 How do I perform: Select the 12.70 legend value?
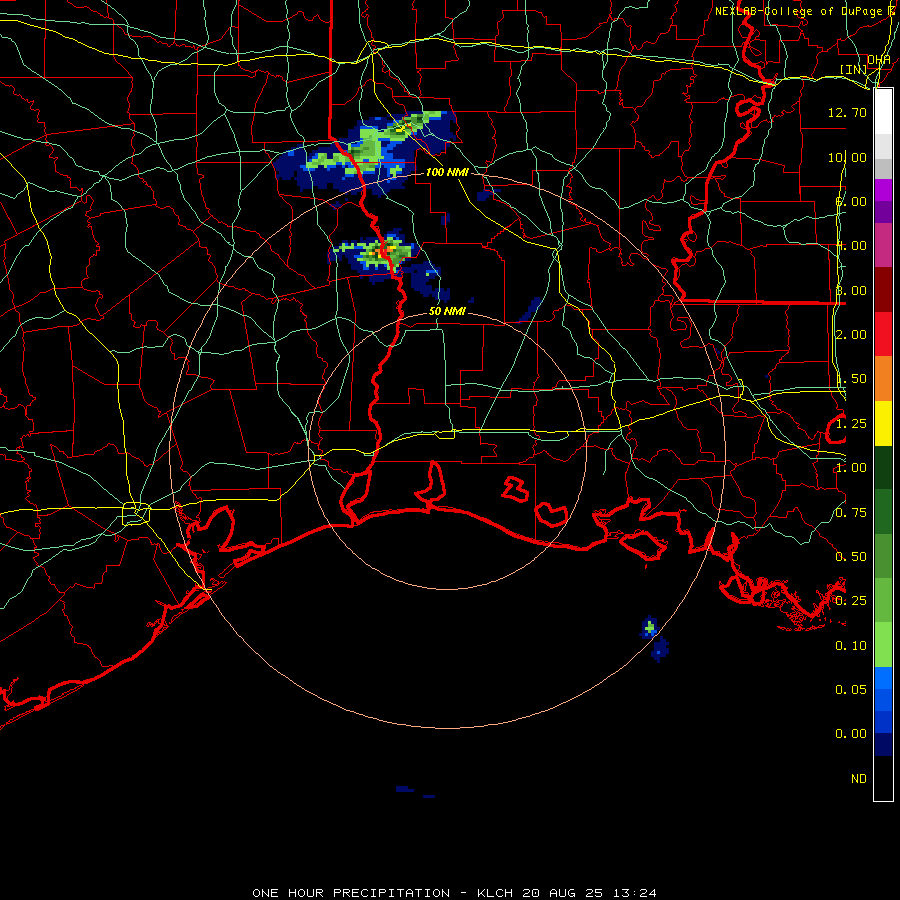847,112
